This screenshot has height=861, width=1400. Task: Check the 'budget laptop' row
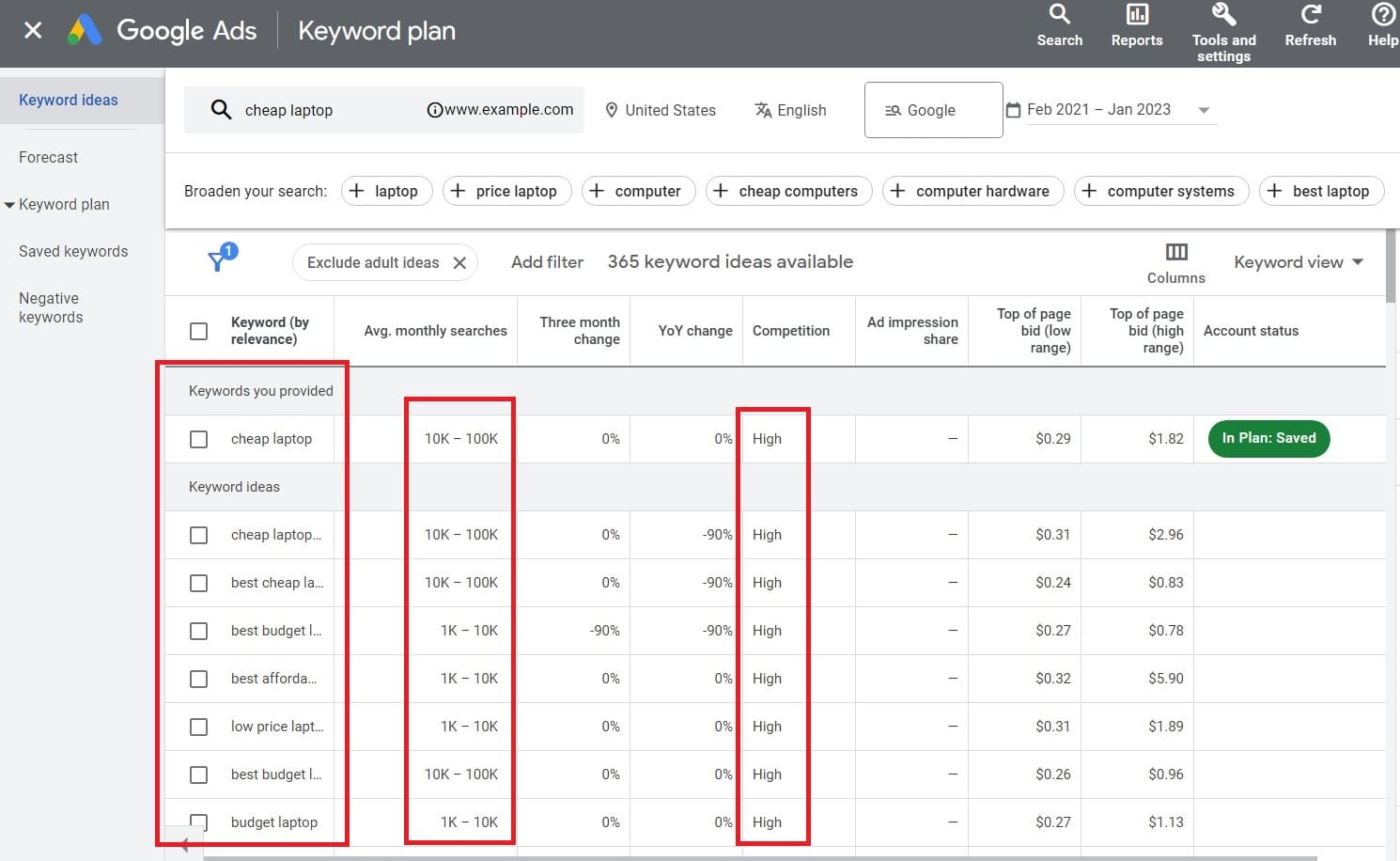pyautogui.click(x=198, y=822)
